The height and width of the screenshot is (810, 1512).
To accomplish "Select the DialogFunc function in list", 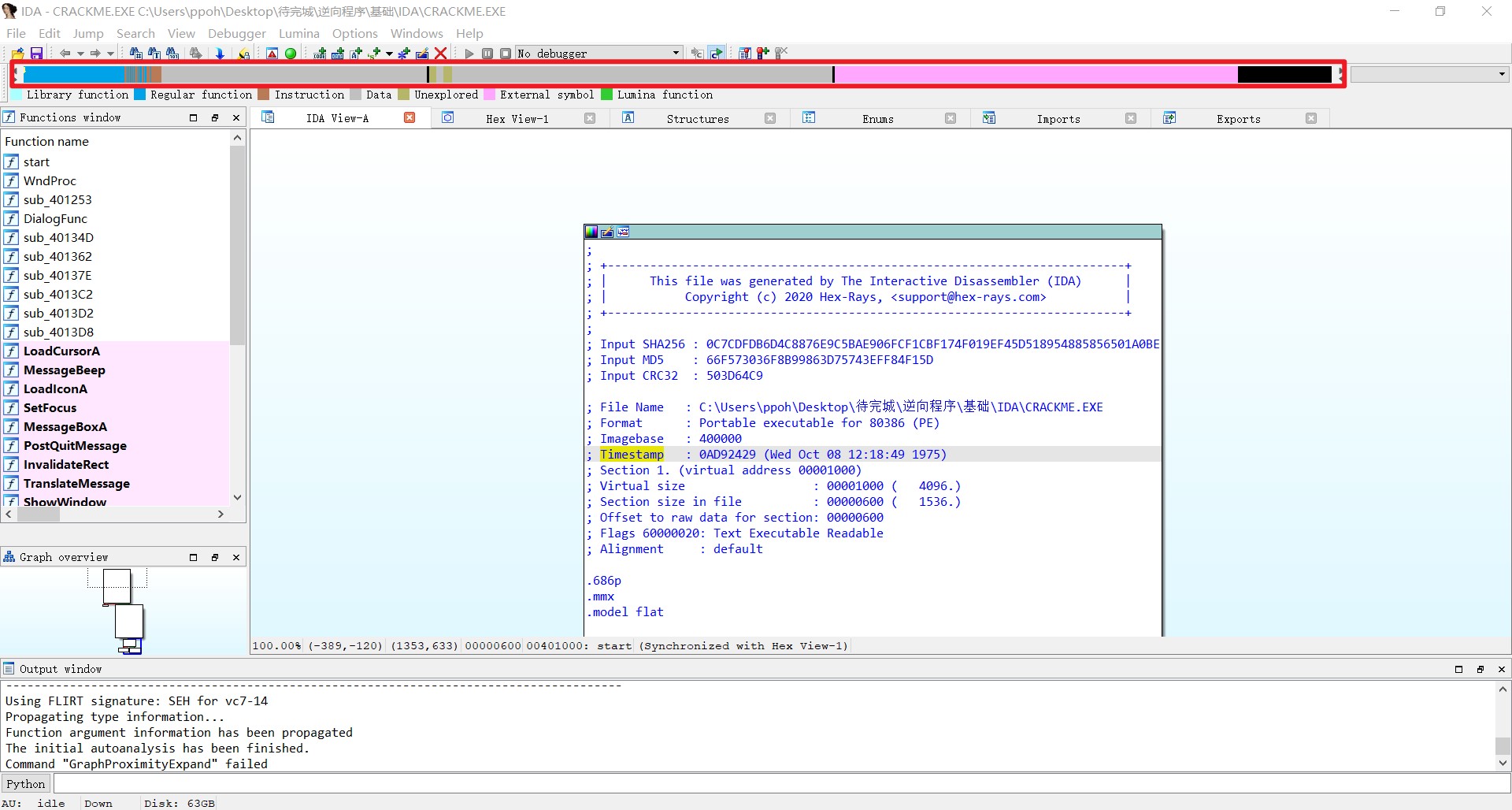I will pyautogui.click(x=55, y=218).
